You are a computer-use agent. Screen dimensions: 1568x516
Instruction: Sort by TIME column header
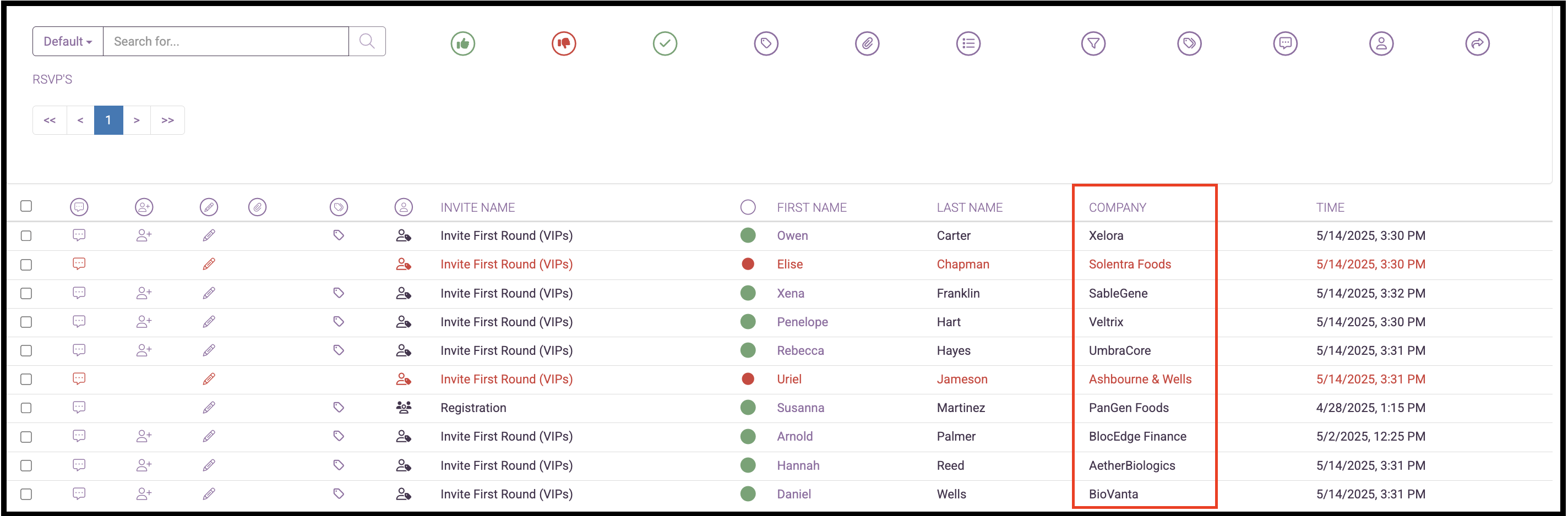coord(1330,207)
